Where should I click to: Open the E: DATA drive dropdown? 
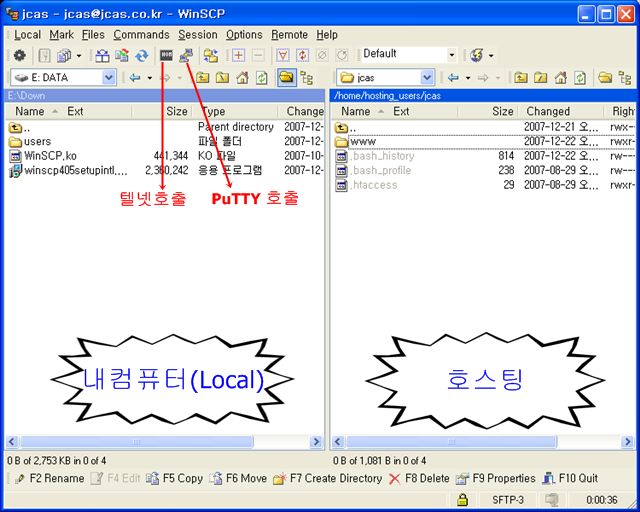(x=109, y=78)
